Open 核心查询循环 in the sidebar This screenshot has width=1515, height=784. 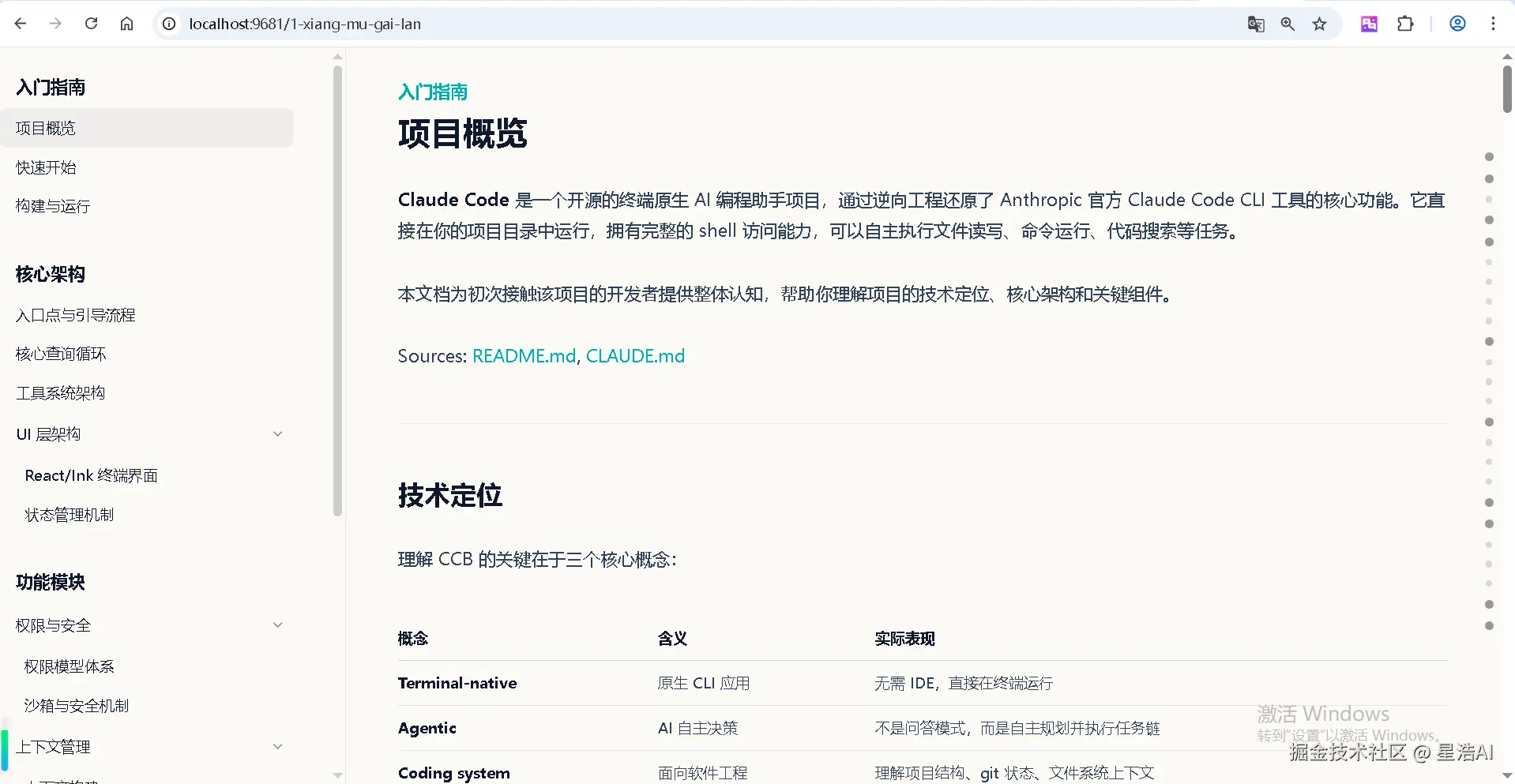[61, 354]
